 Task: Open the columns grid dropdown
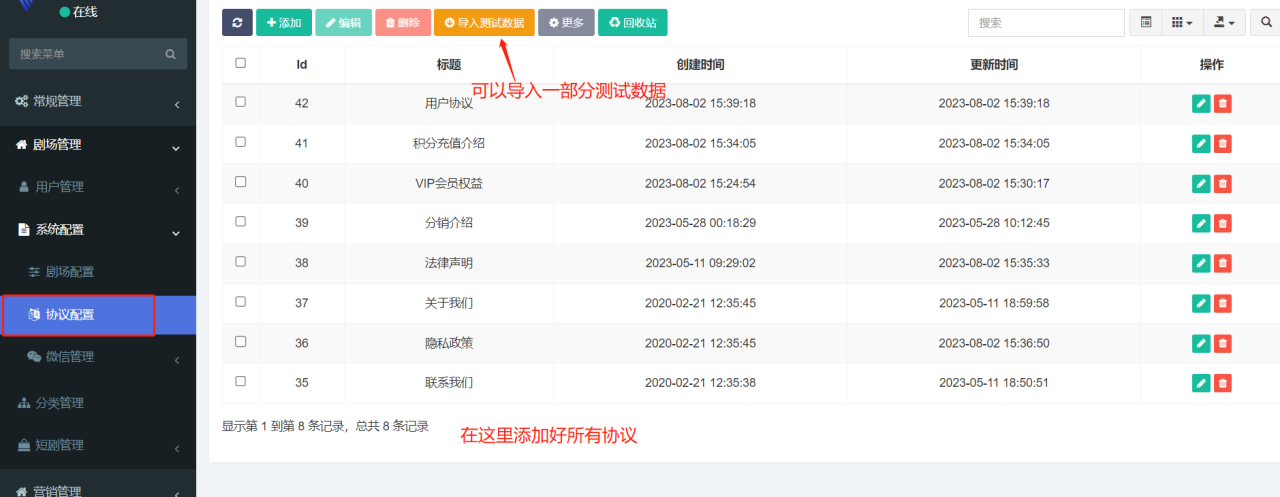(1182, 22)
